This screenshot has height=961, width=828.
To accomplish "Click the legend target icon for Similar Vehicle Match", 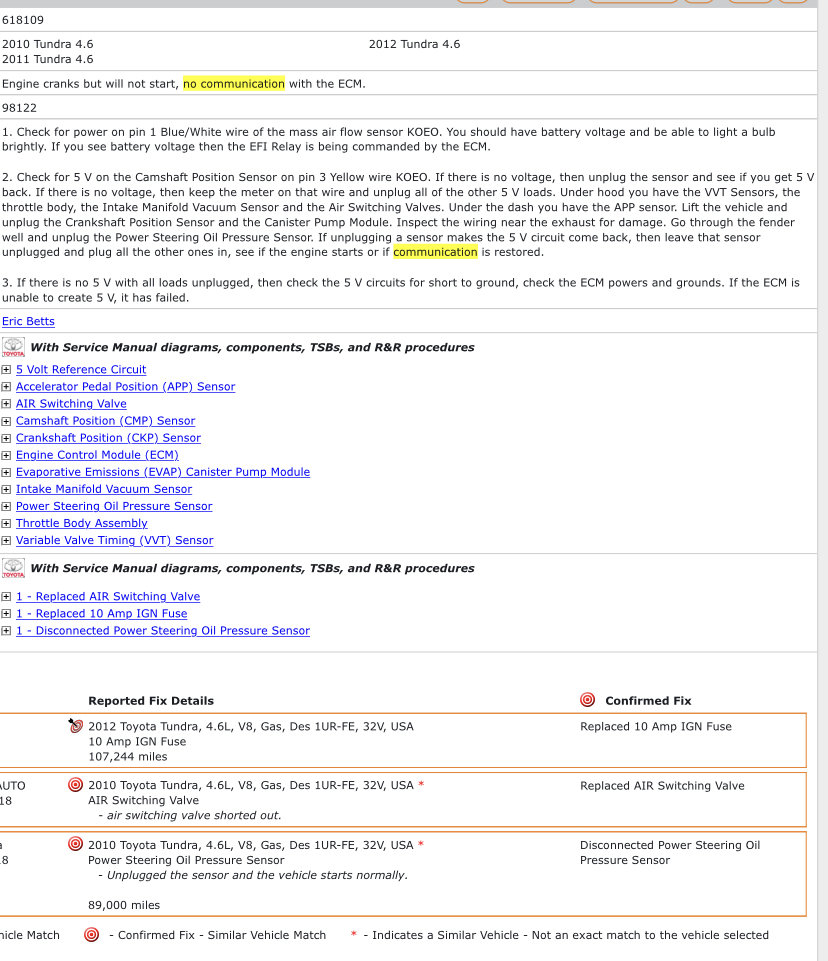I will (x=91, y=935).
